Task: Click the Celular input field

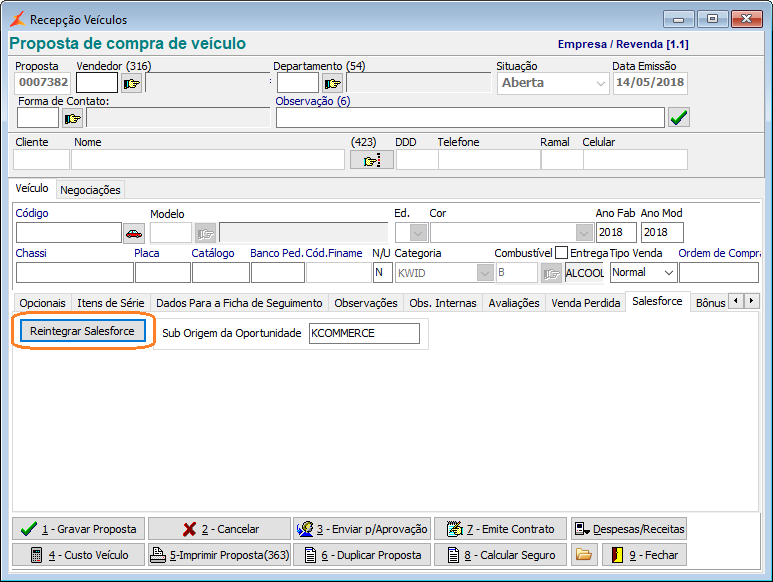Action: coord(635,160)
